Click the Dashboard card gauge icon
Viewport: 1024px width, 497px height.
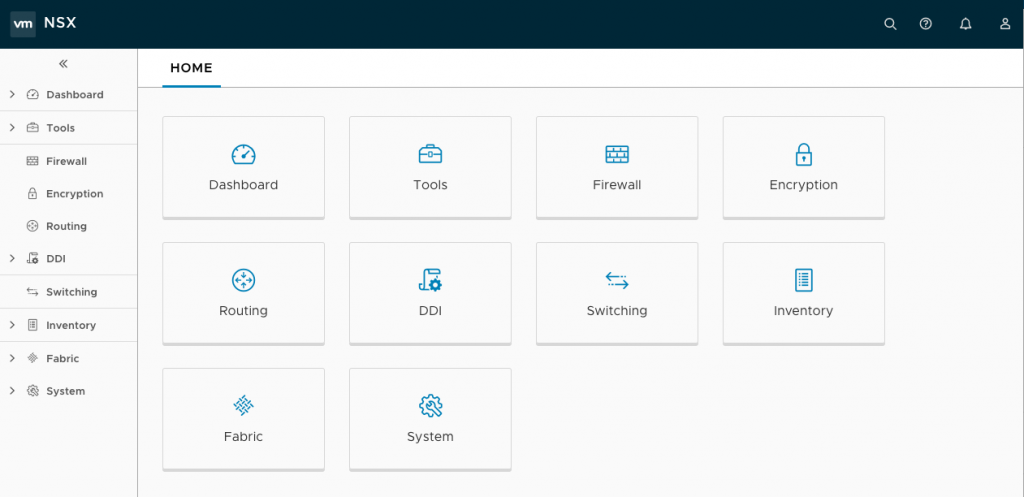coord(244,154)
